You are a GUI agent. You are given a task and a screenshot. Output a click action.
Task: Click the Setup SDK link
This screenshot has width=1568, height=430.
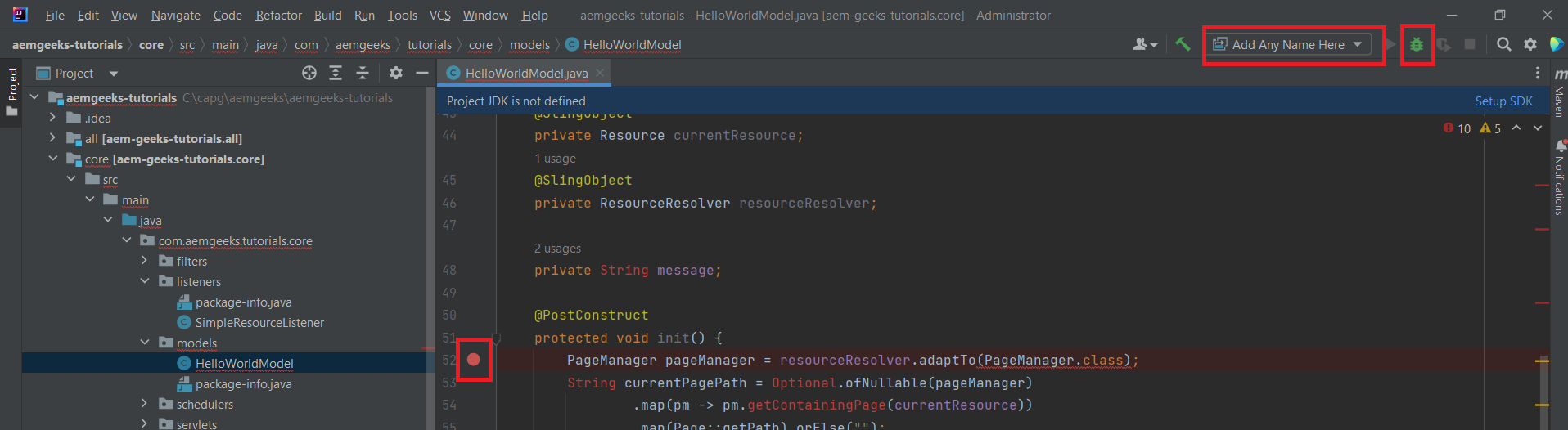click(x=1503, y=101)
